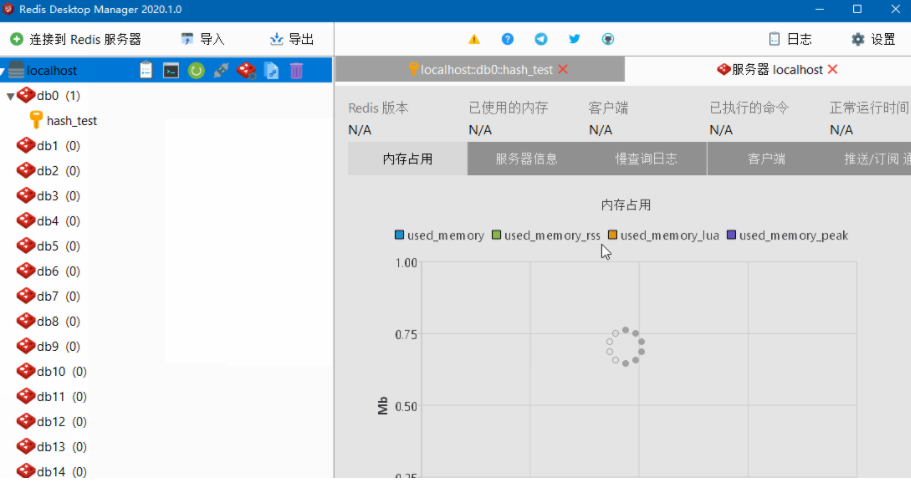Click the red db5 database icon
The height and width of the screenshot is (484, 911).
click(26, 246)
